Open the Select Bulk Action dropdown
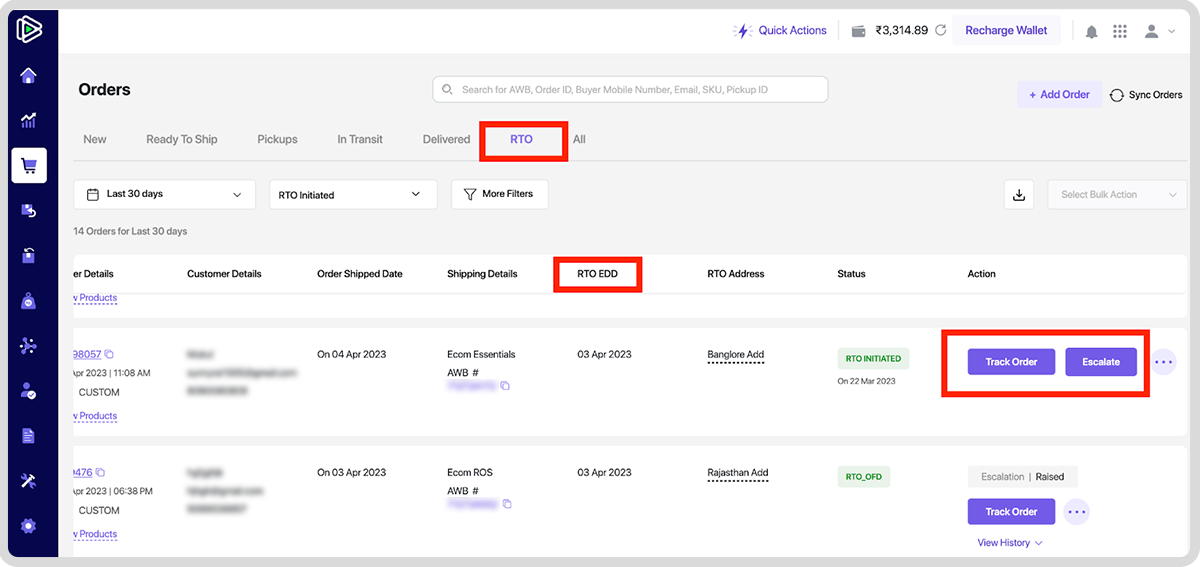The width and height of the screenshot is (1200, 567). [1117, 195]
